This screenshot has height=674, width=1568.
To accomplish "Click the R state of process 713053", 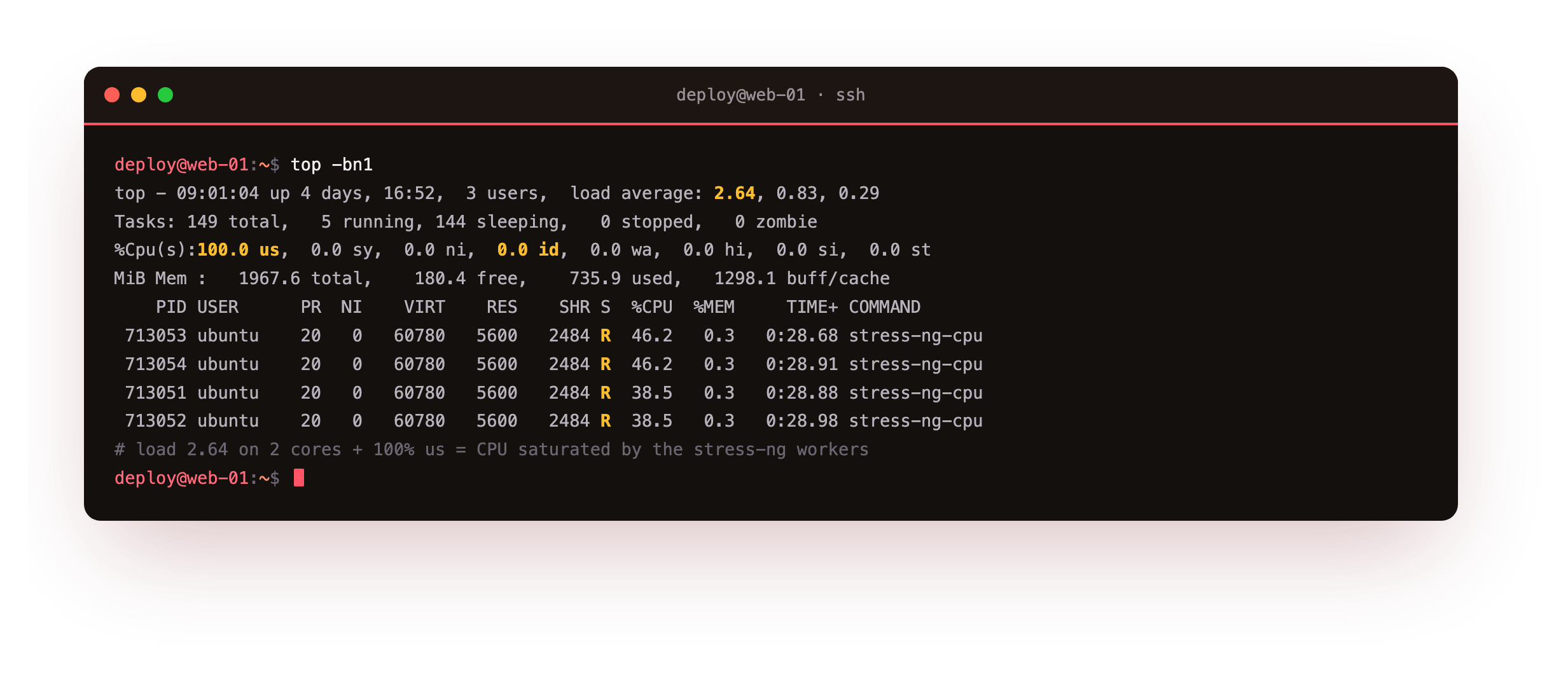I will [606, 336].
